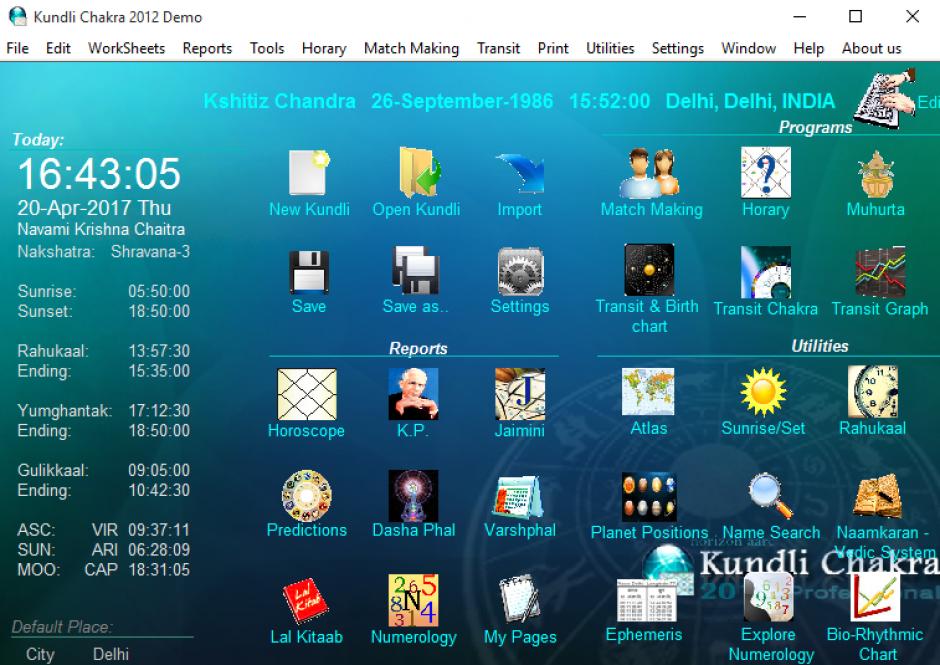940x665 pixels.
Task: Open the Name Search magnifier icon
Action: point(770,495)
